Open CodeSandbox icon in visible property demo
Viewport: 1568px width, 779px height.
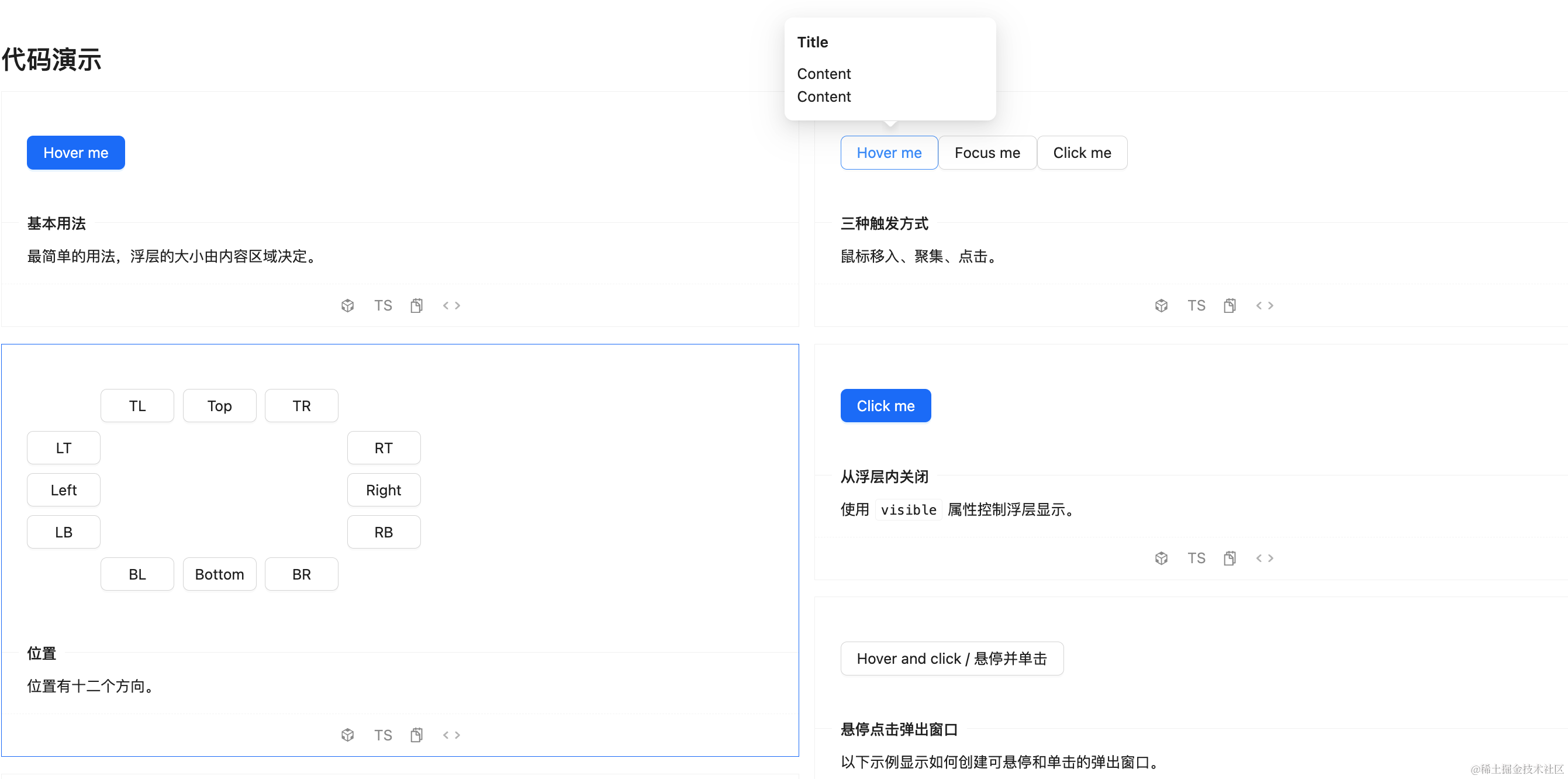[x=1161, y=558]
